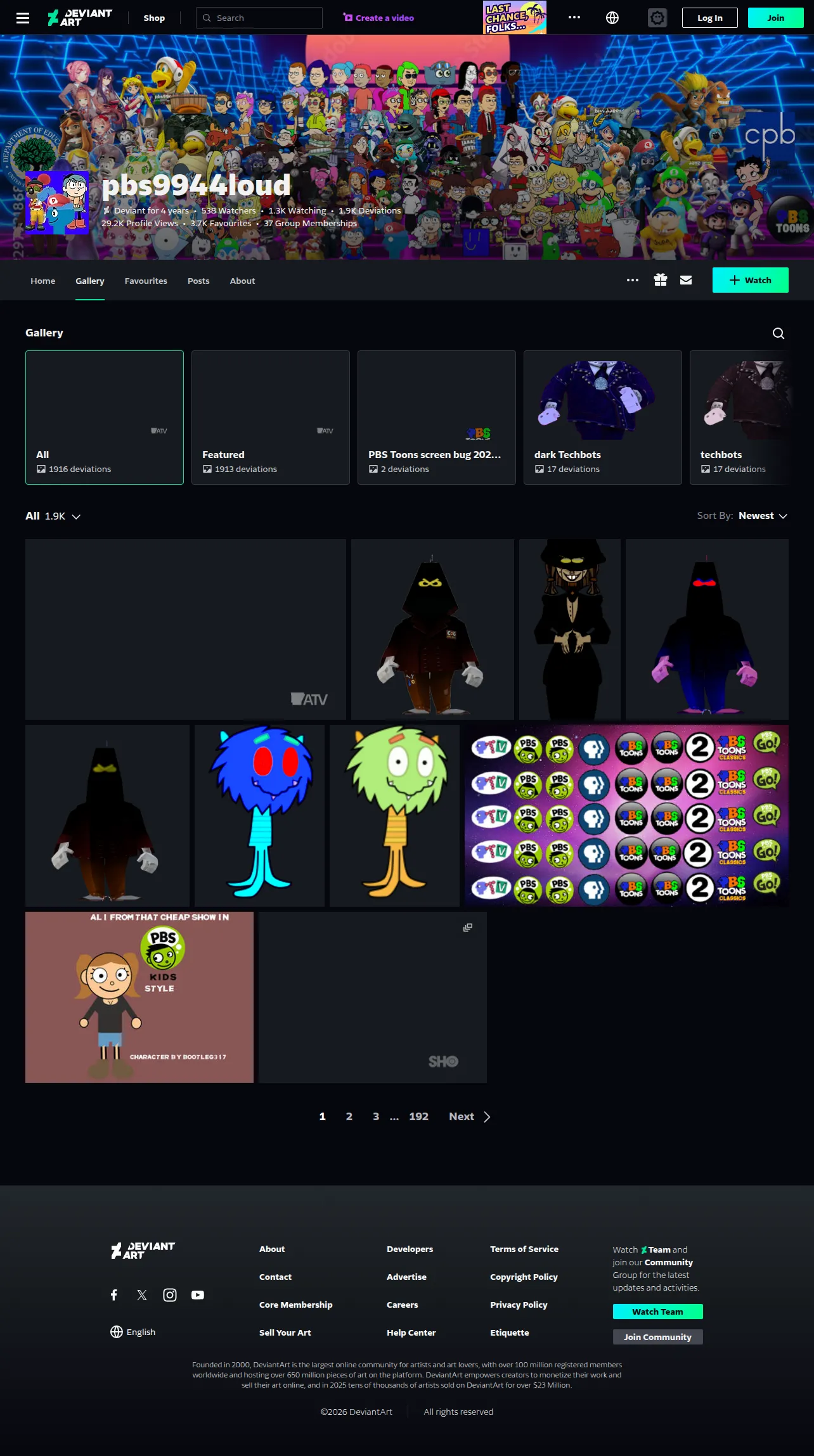
Task: Open the green fuzzy monster deviation
Action: click(394, 815)
